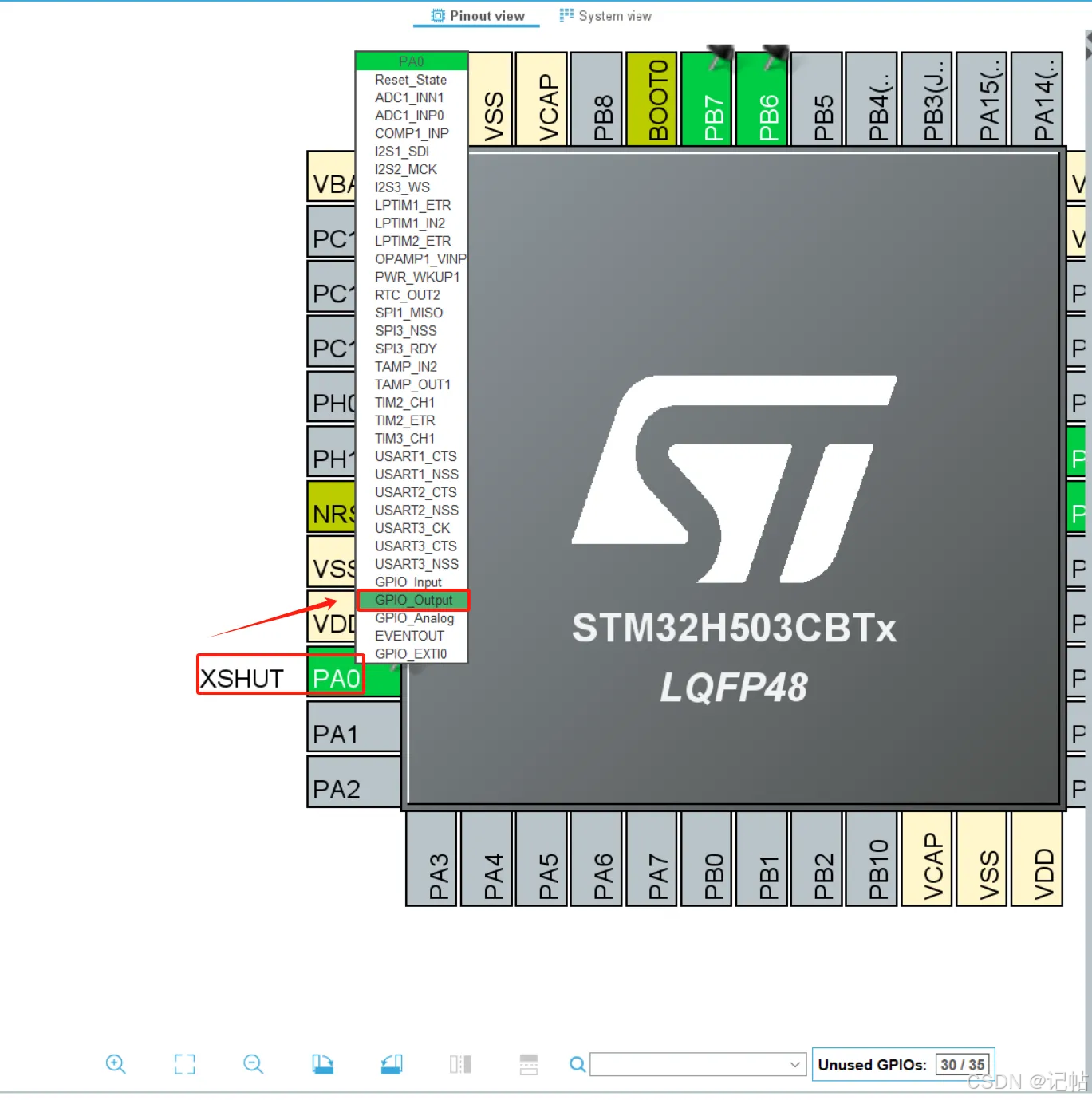The width and height of the screenshot is (1092, 1100).
Task: Rotate the chip counter-clockwise with toolbar icon
Action: tap(392, 1064)
